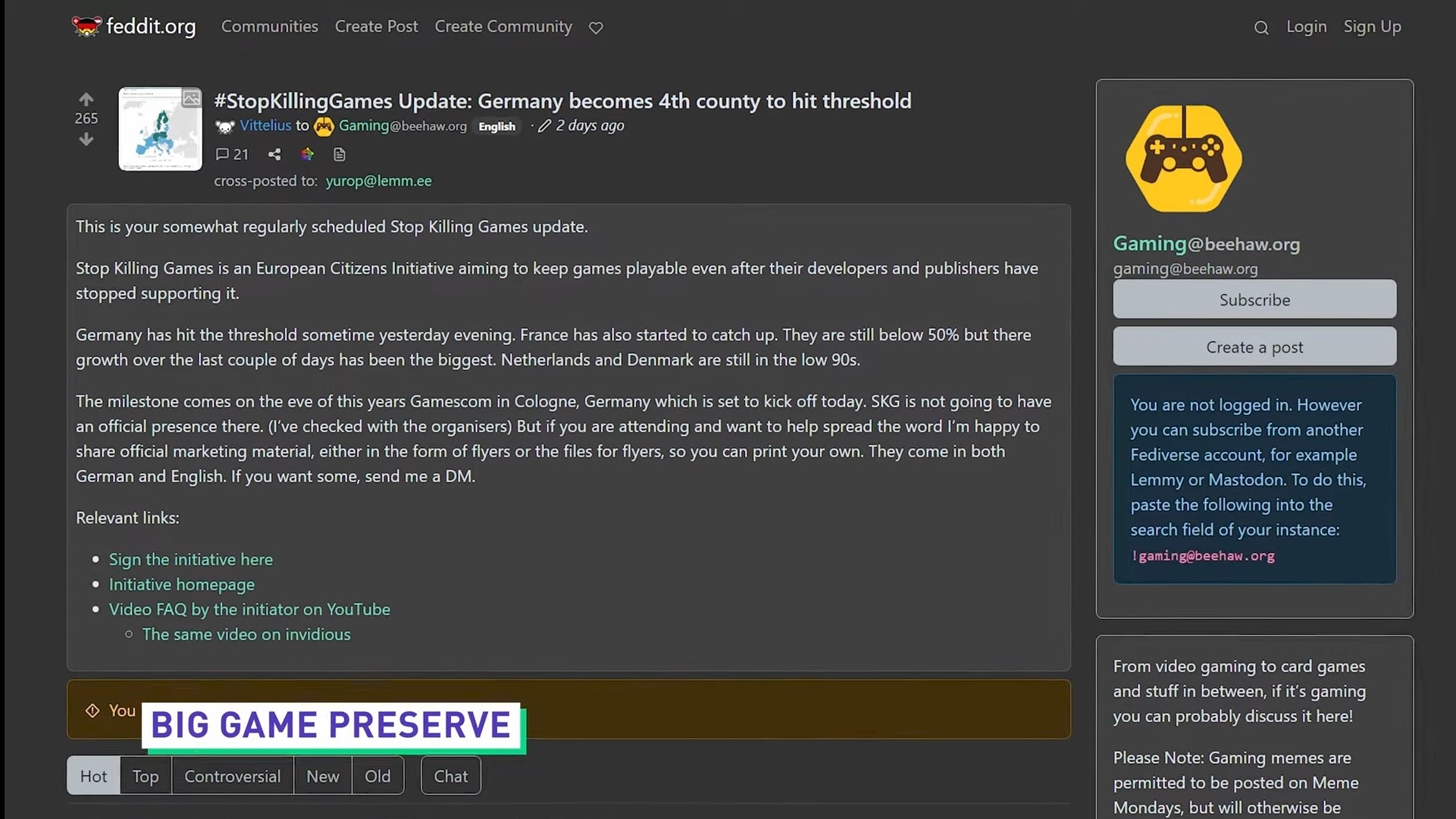Screen dimensions: 1456x819
Task: Click the heart donate icon
Action: tap(596, 28)
